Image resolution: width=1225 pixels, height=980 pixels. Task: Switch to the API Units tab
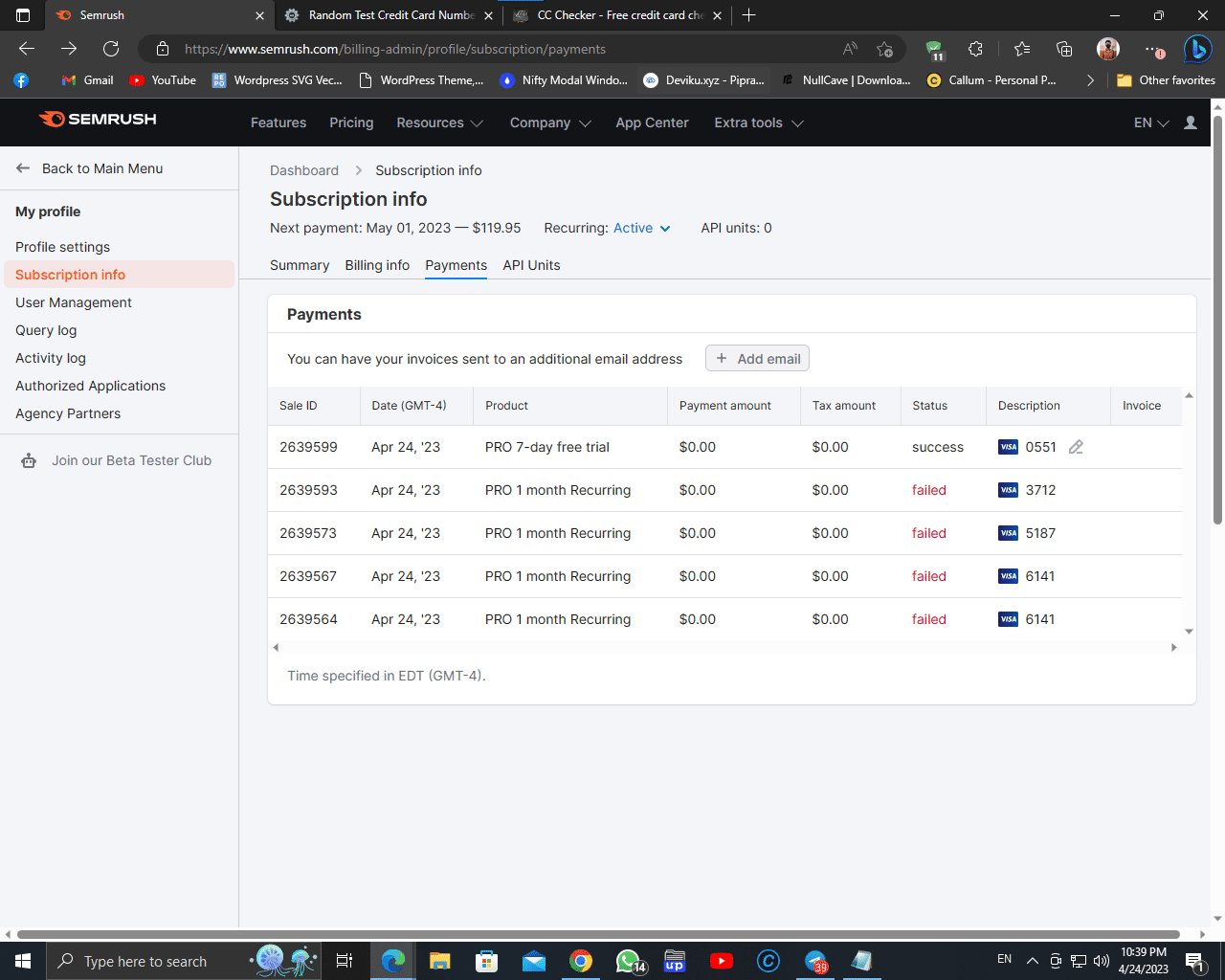tap(531, 265)
